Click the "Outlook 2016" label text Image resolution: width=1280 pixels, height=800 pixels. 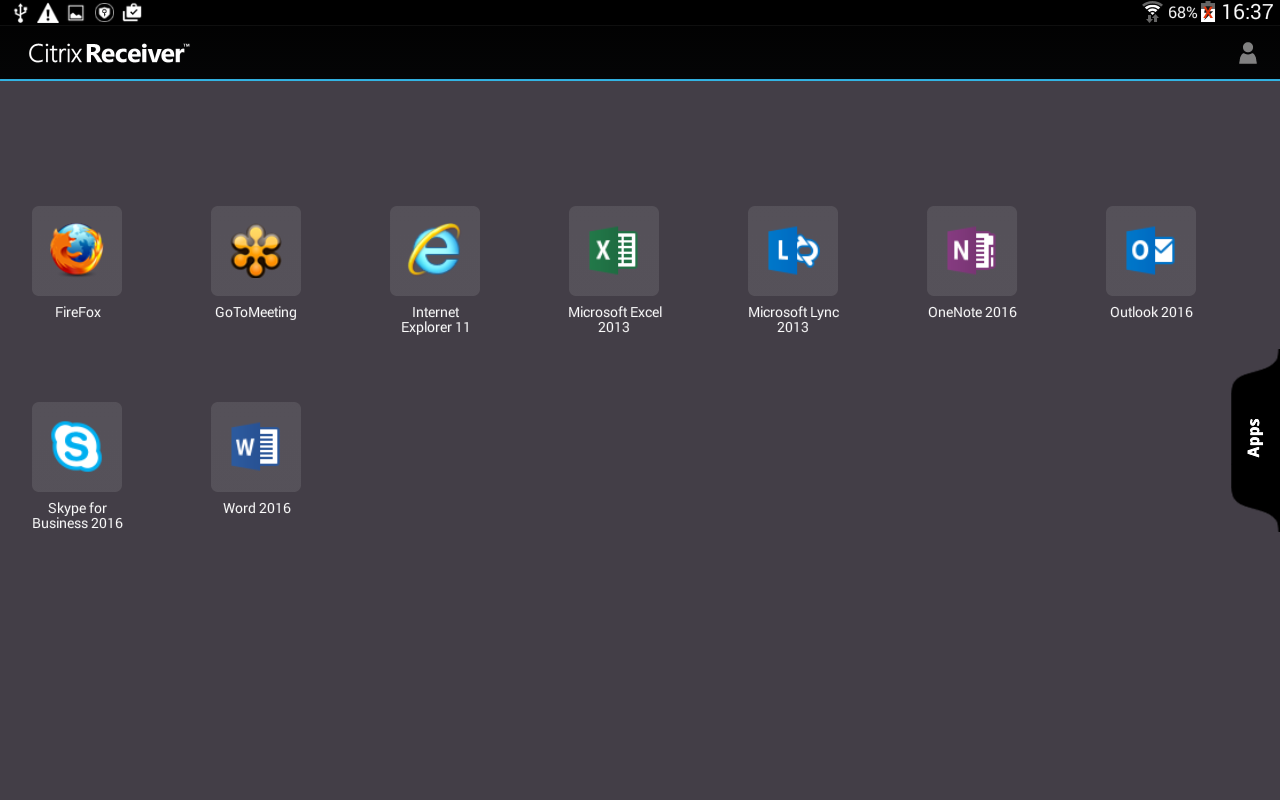click(1151, 312)
